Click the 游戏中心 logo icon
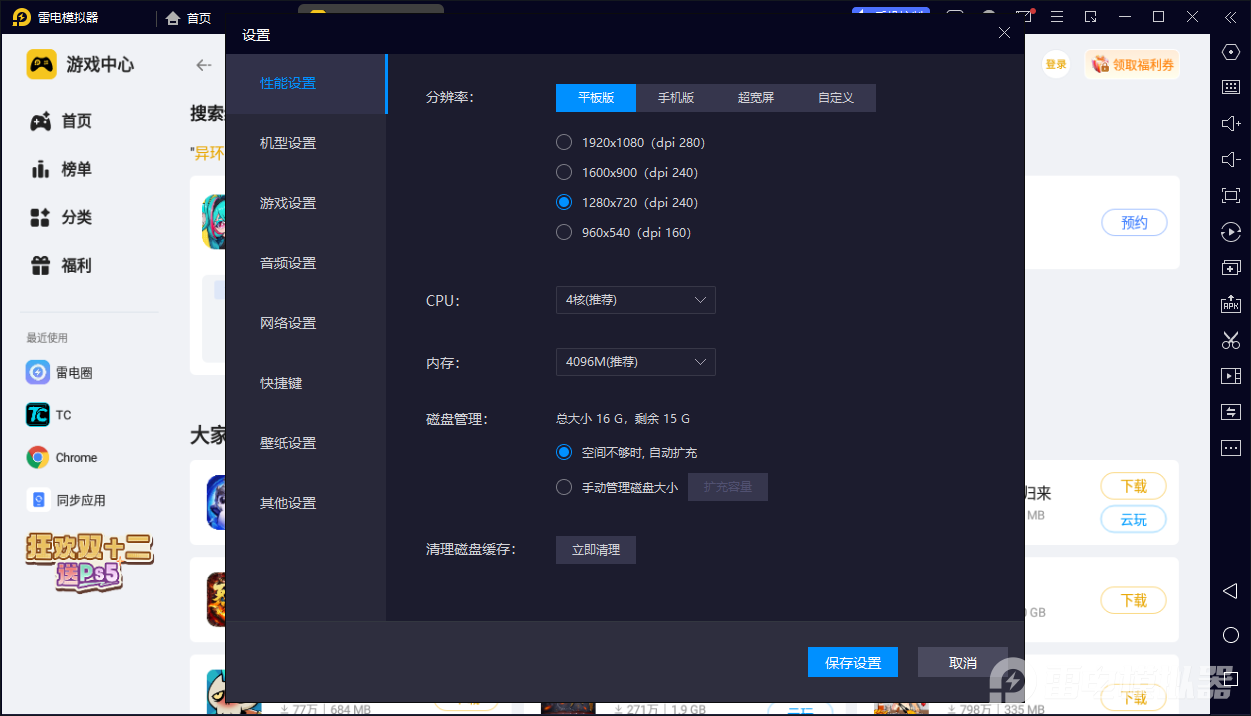This screenshot has width=1251, height=716. coord(41,64)
